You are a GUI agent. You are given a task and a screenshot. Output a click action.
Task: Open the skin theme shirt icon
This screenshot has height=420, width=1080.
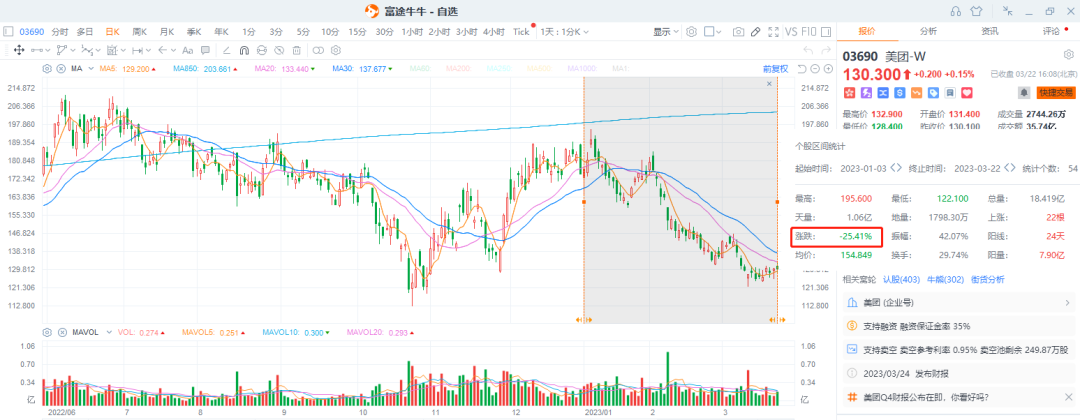(976, 11)
